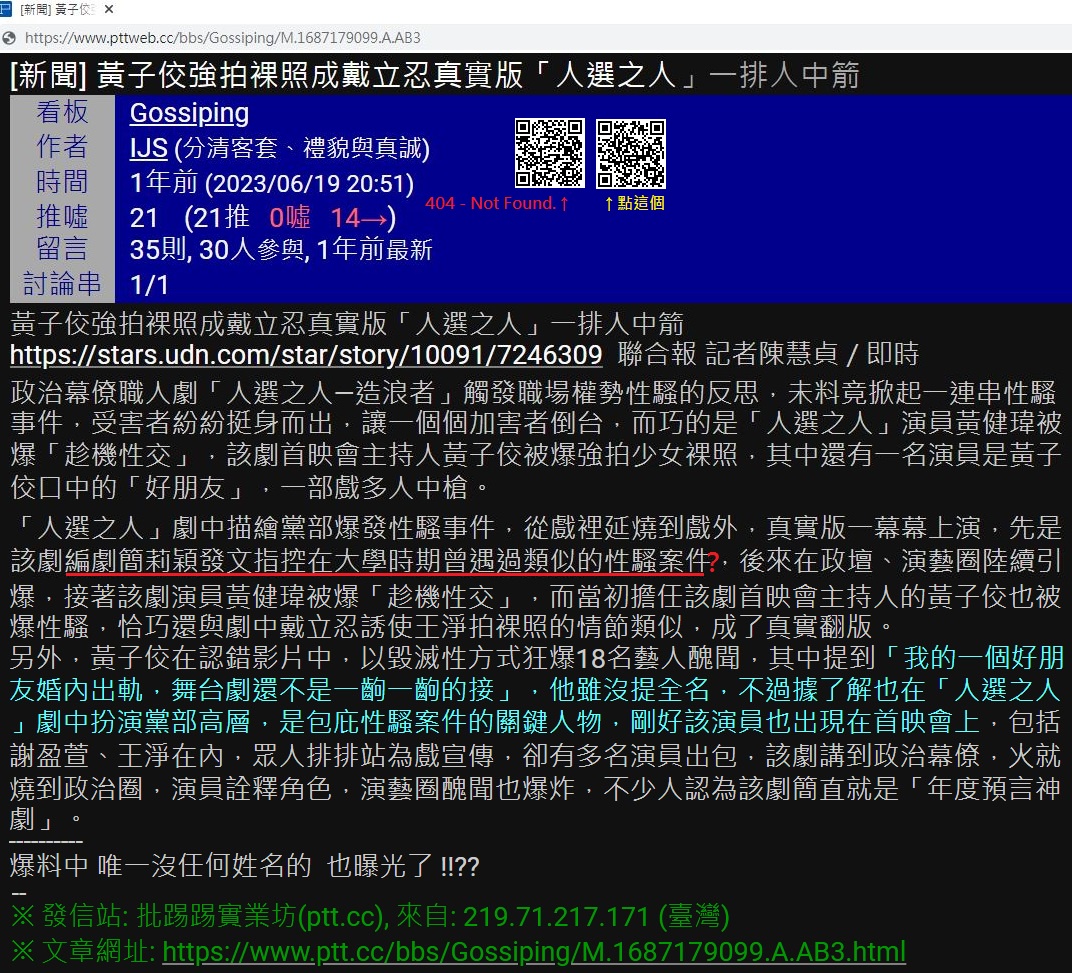Click the left QR code image
The width and height of the screenshot is (1072, 973).
550,153
